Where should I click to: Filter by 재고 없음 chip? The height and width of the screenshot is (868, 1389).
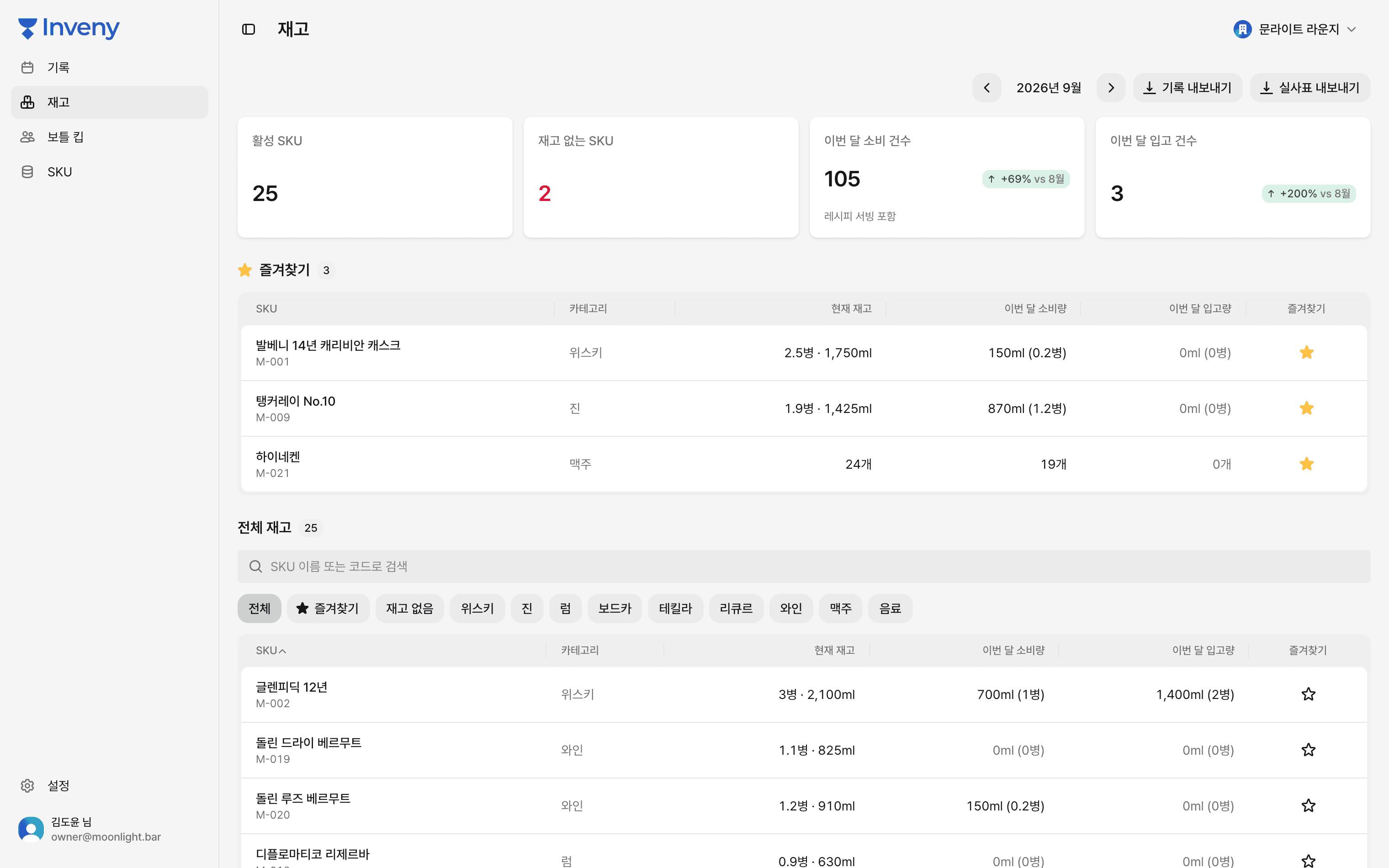point(410,609)
